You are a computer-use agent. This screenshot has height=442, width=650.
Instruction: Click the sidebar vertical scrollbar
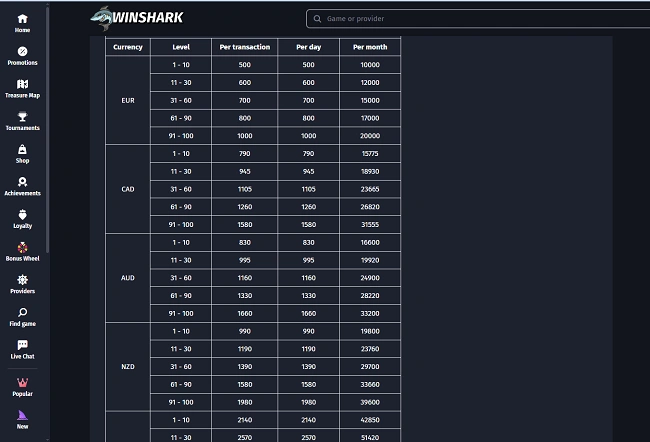point(48,129)
